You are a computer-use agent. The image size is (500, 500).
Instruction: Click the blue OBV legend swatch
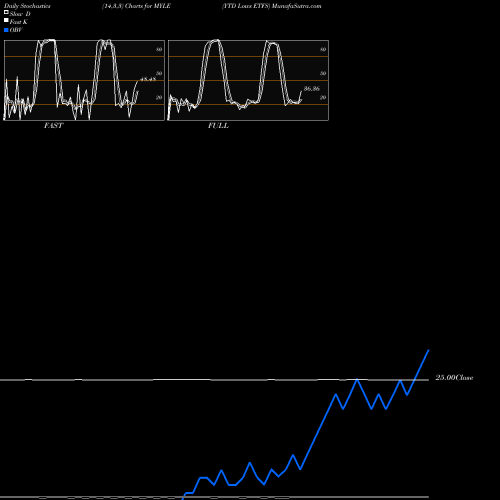[x=6, y=30]
